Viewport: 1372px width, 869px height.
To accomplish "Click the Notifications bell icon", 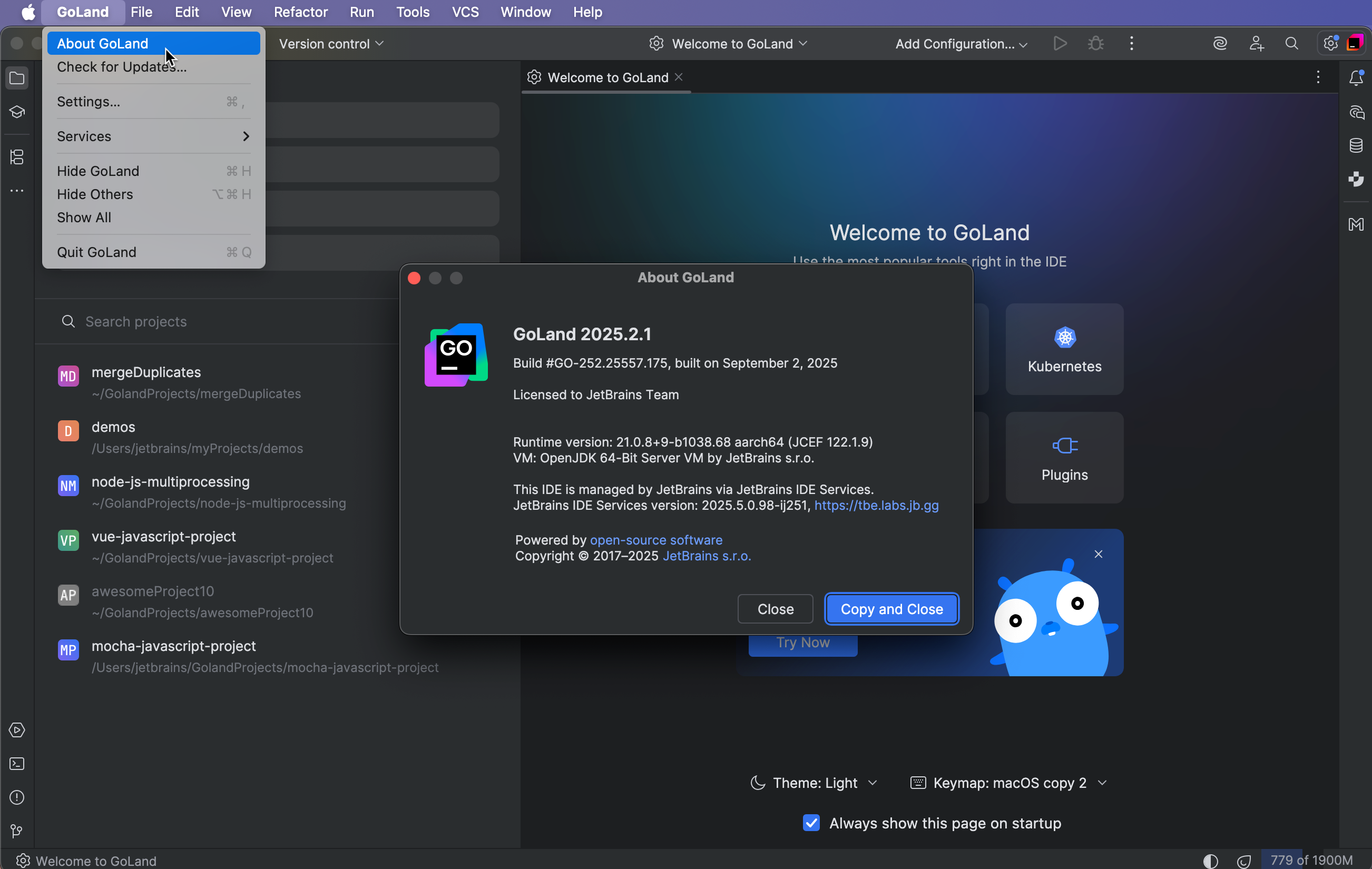I will [x=1356, y=78].
